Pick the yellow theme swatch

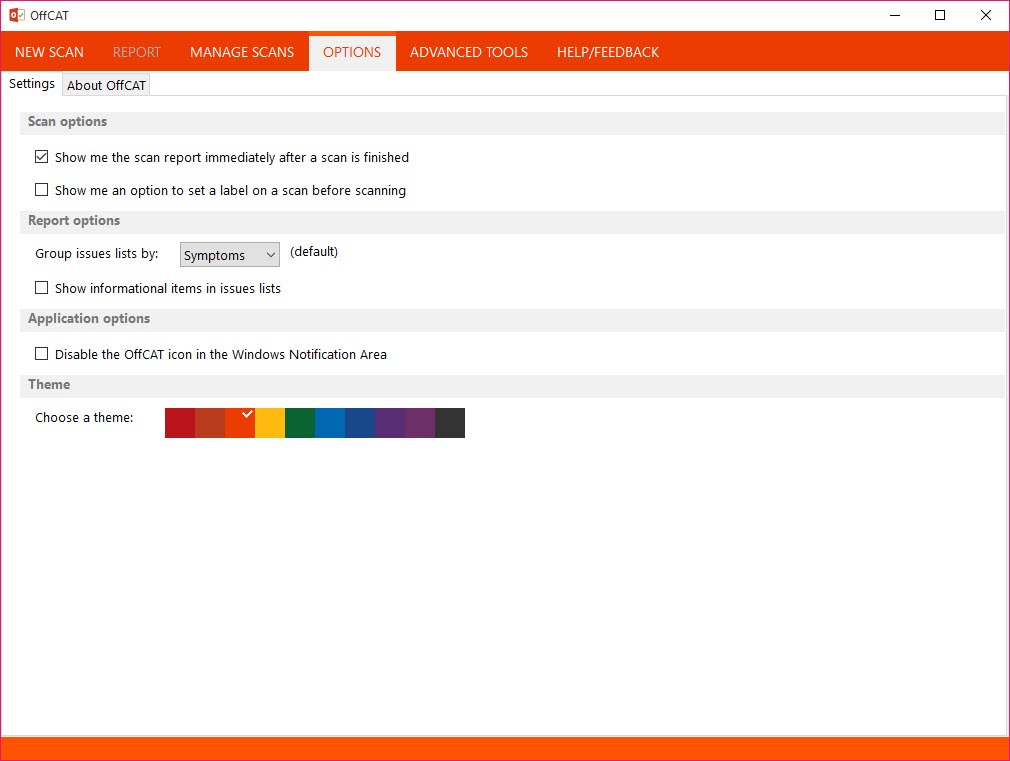[x=270, y=423]
